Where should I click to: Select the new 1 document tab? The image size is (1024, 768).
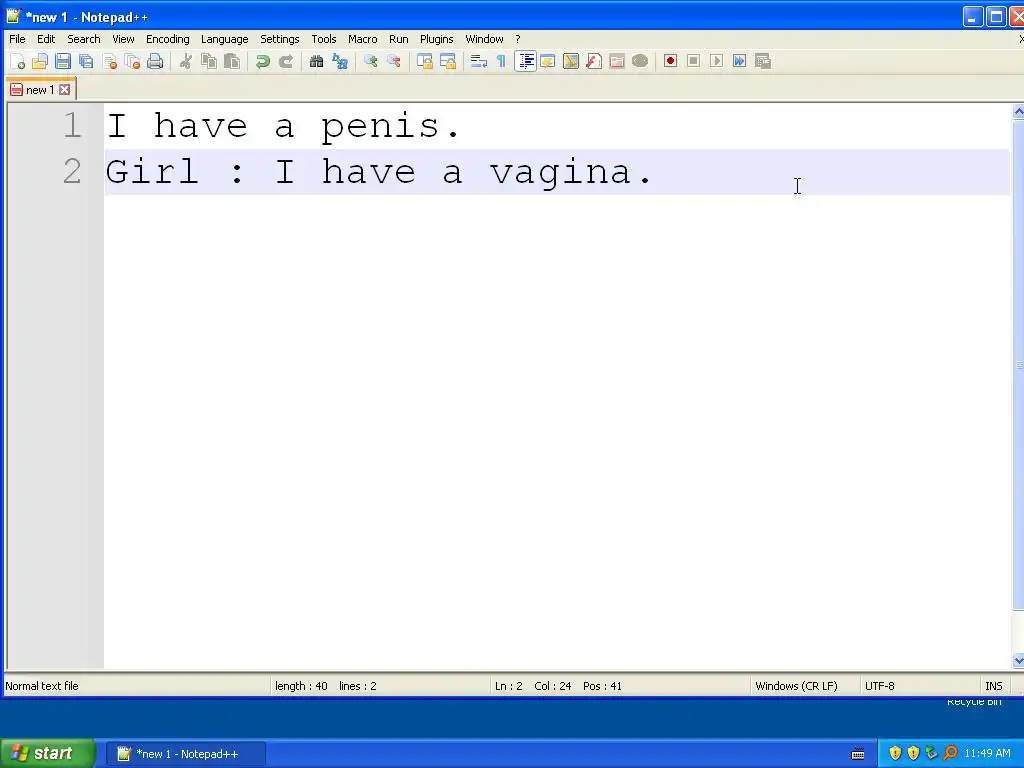pyautogui.click(x=41, y=89)
